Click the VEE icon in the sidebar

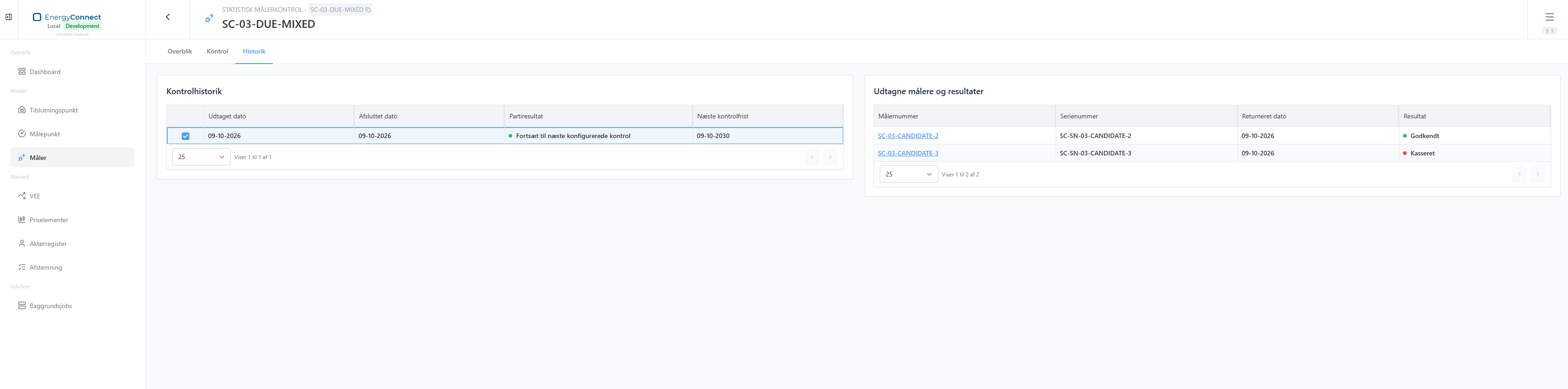tap(22, 196)
